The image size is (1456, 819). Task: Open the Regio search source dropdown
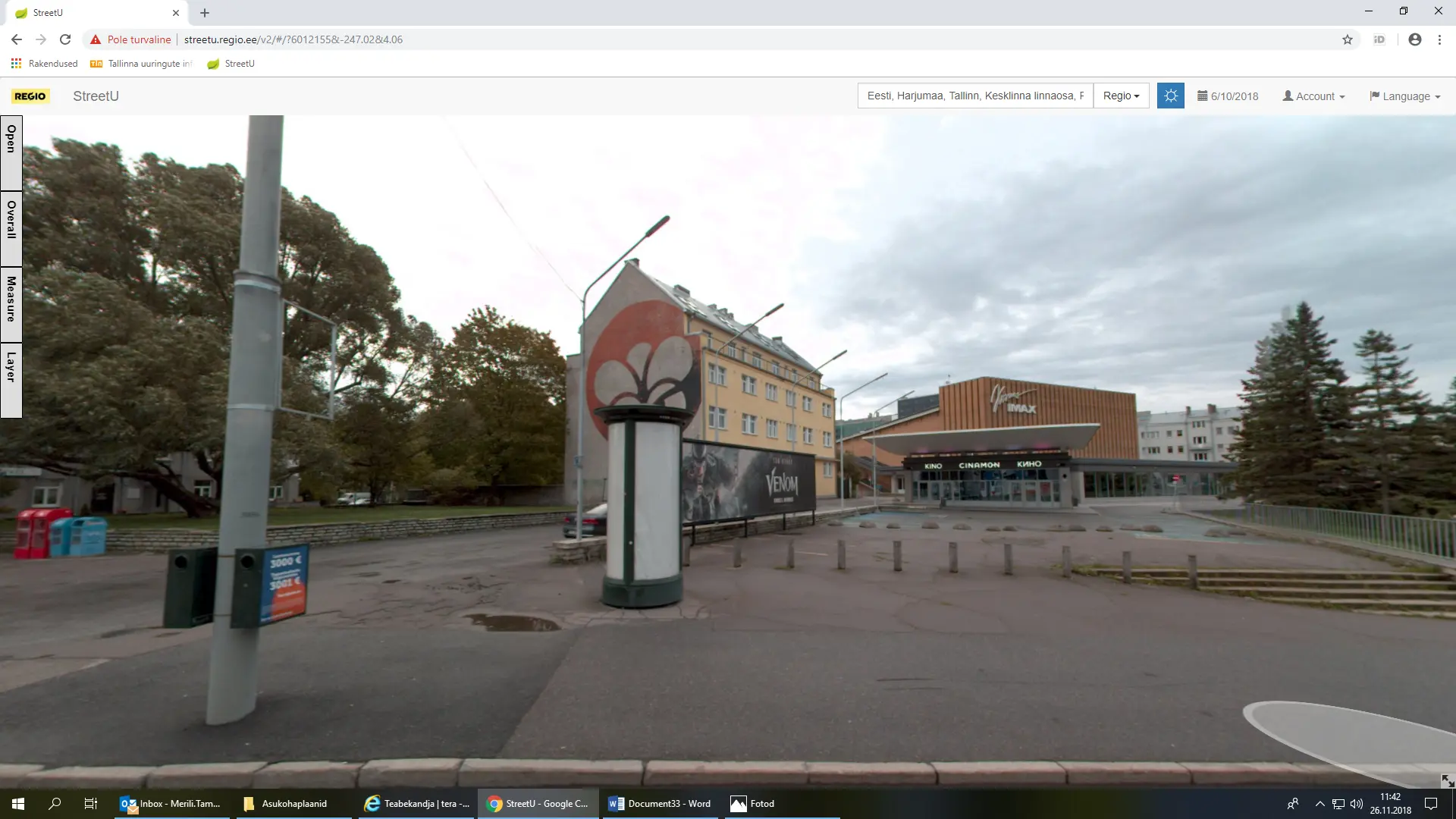click(1121, 96)
